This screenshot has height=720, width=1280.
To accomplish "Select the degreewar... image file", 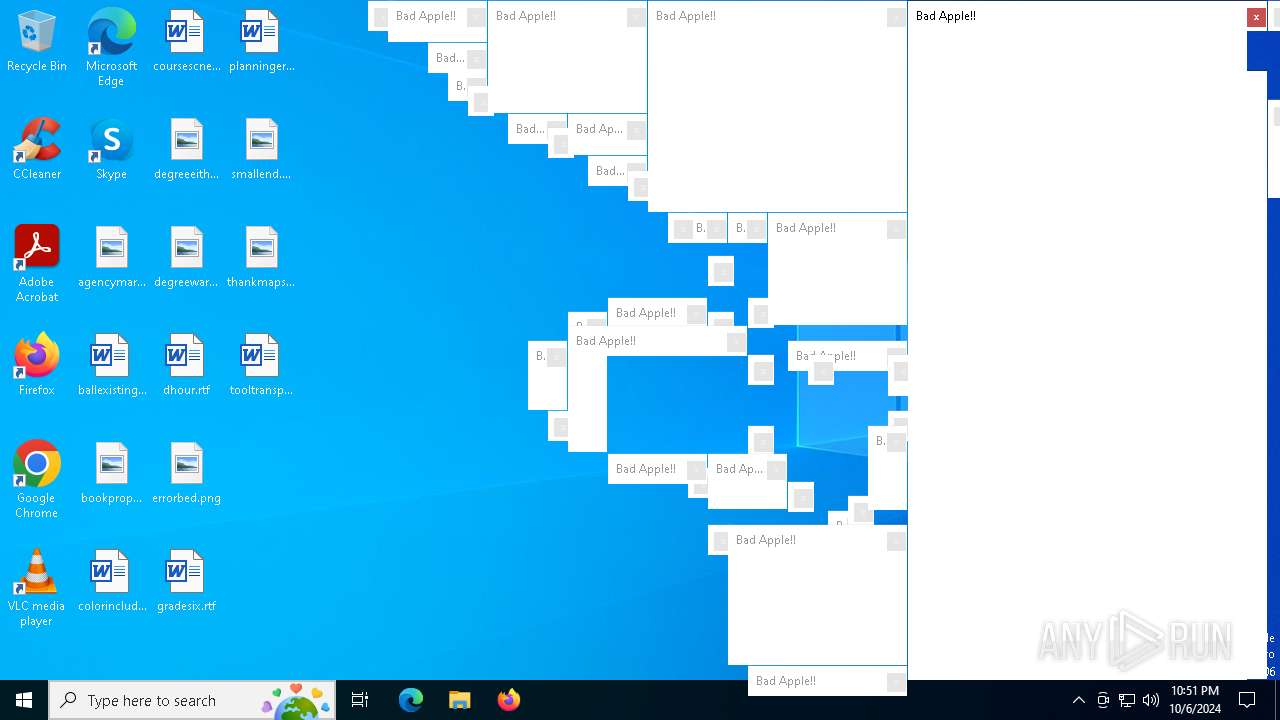I will point(186,258).
